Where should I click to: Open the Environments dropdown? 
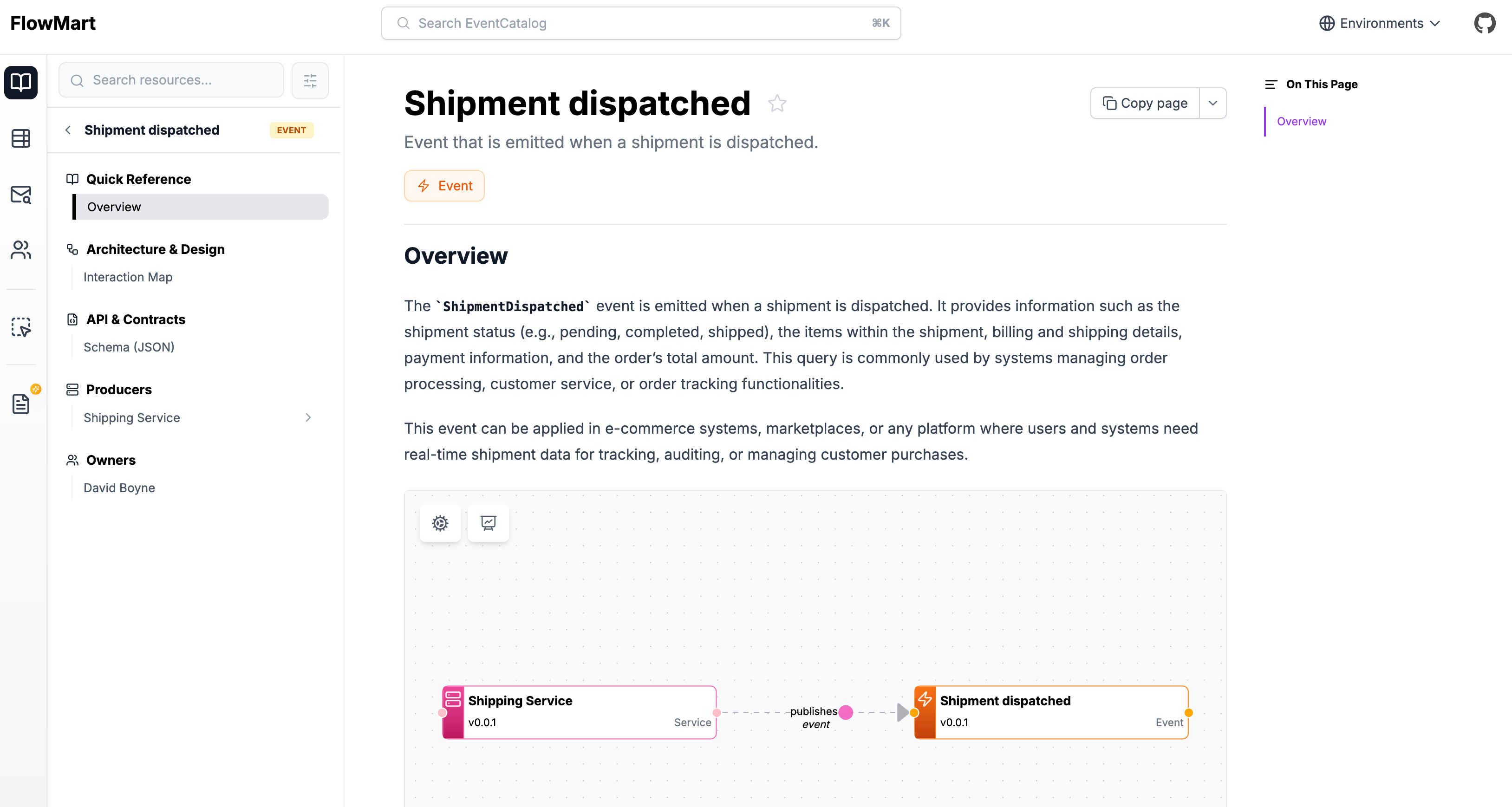1380,24
